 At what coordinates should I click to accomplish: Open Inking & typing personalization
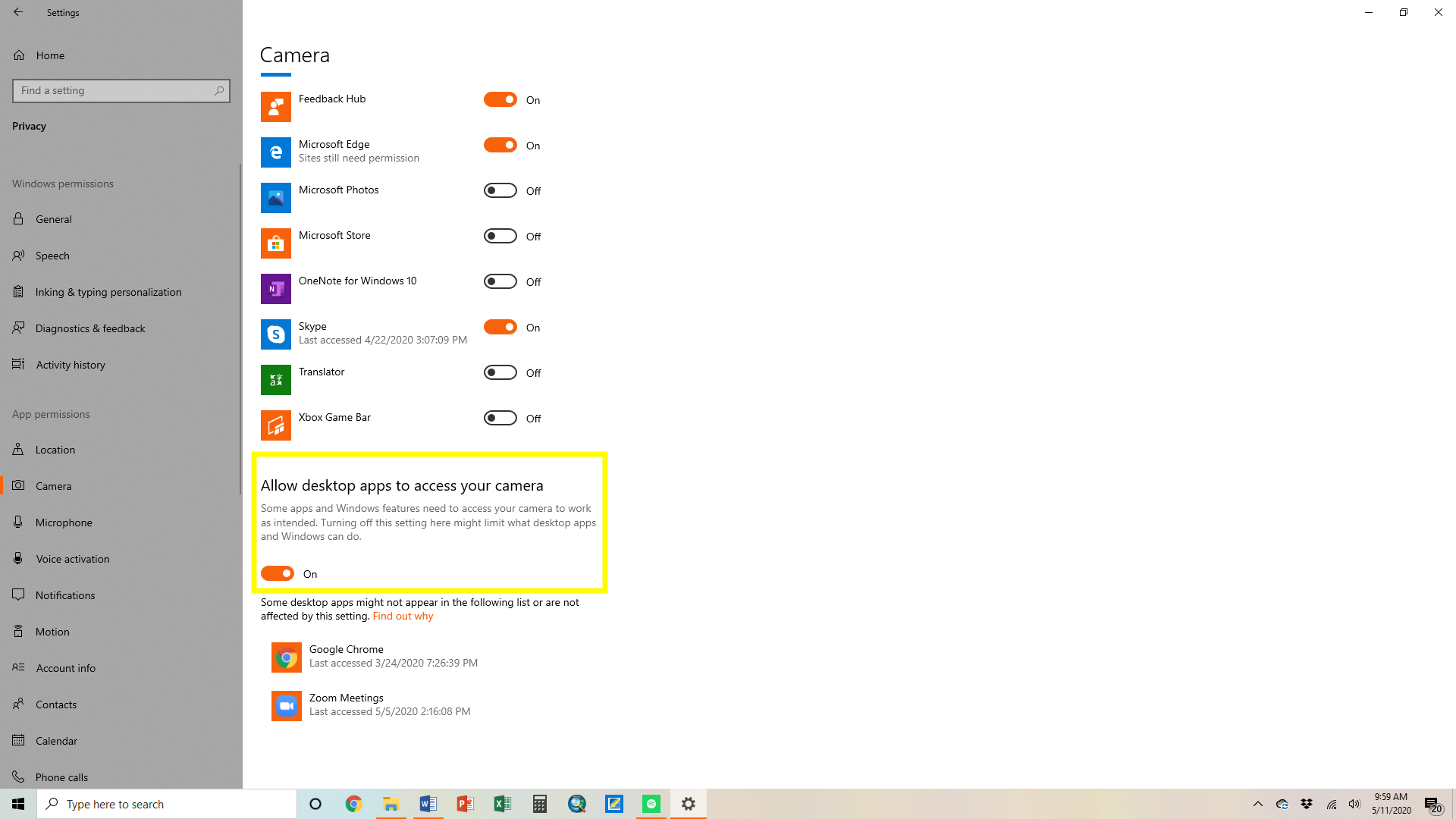pyautogui.click(x=121, y=292)
